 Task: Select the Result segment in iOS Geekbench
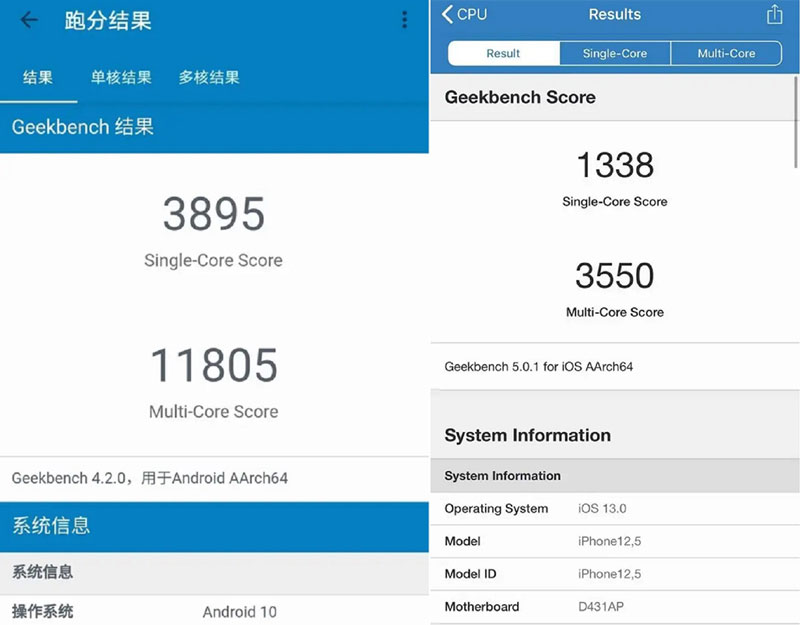[503, 53]
